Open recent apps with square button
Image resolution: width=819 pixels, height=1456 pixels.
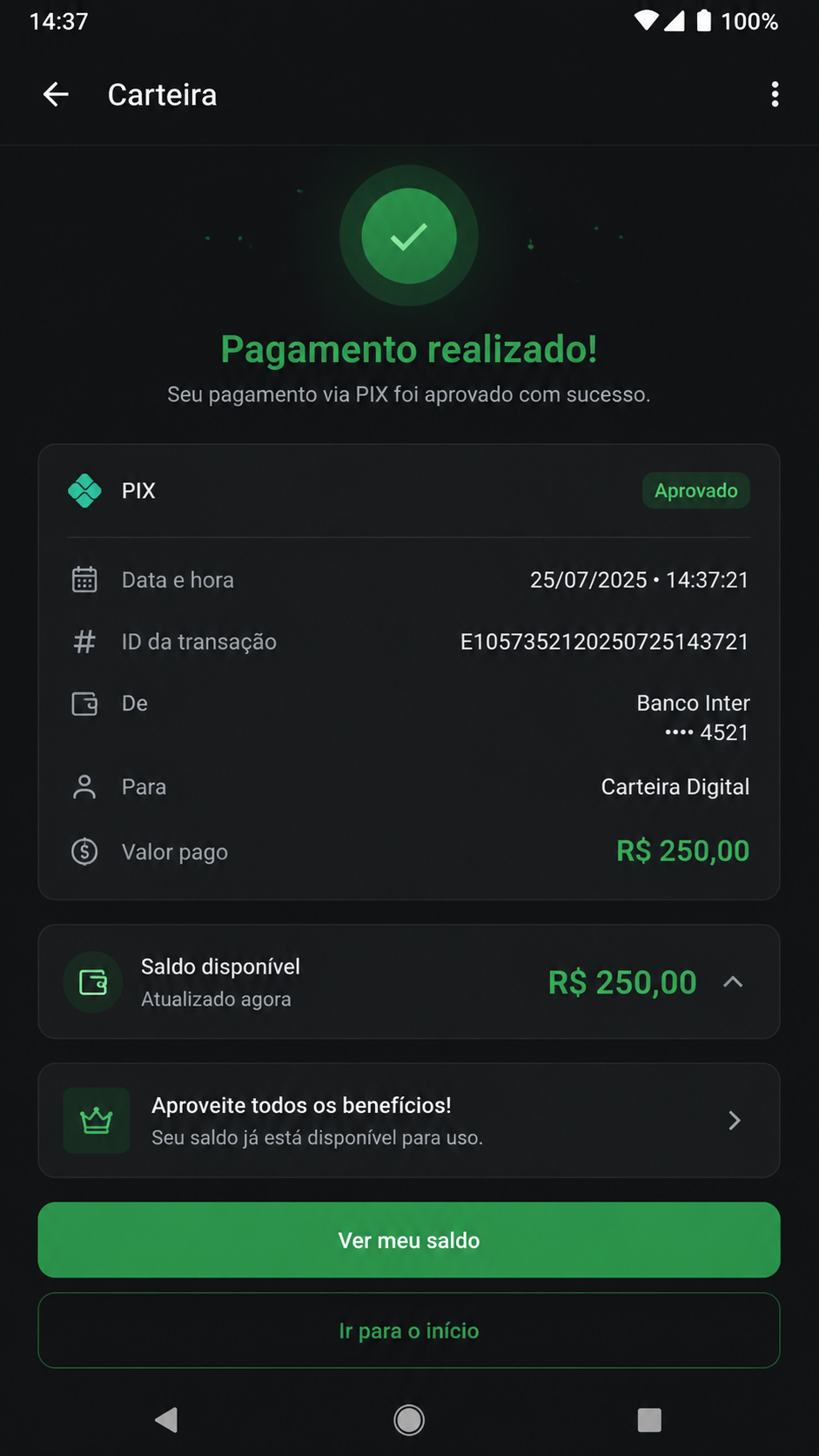649,1420
